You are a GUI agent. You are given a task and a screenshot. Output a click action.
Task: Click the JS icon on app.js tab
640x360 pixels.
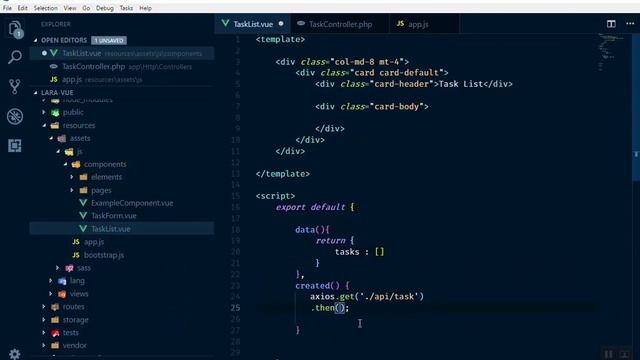click(x=400, y=24)
